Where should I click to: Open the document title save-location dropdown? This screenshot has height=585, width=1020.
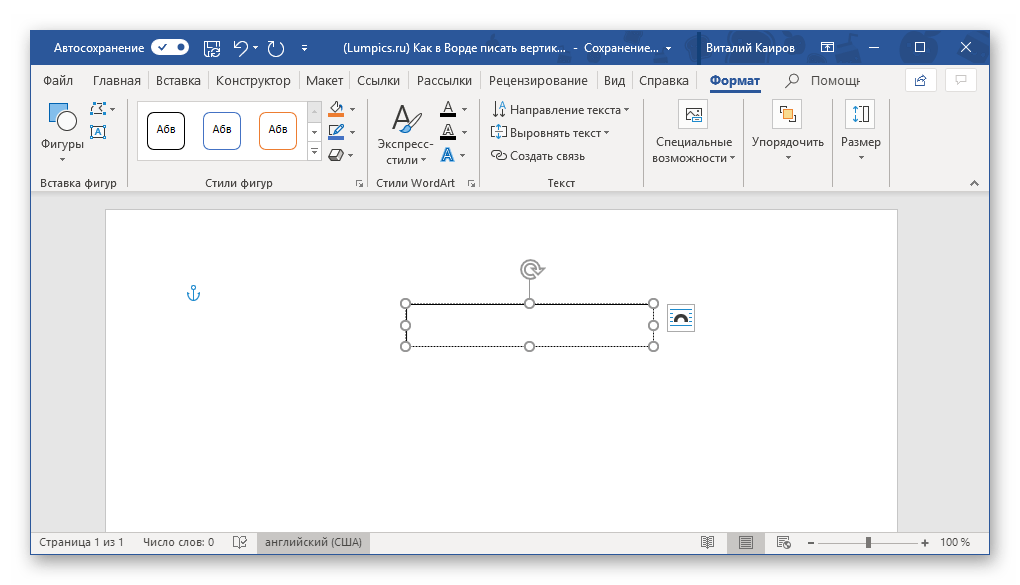pos(668,48)
